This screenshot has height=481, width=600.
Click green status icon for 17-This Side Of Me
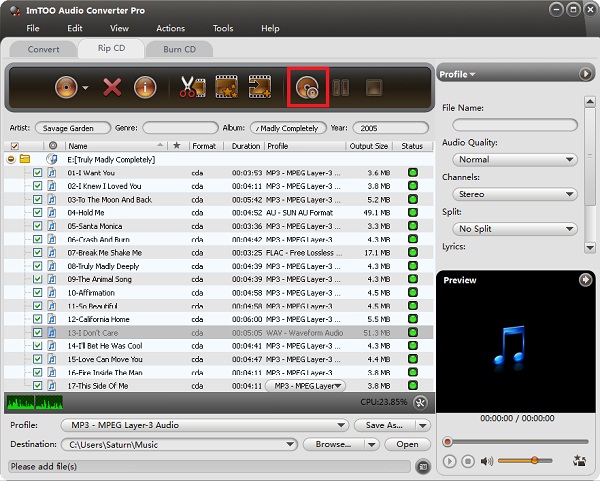(x=412, y=385)
